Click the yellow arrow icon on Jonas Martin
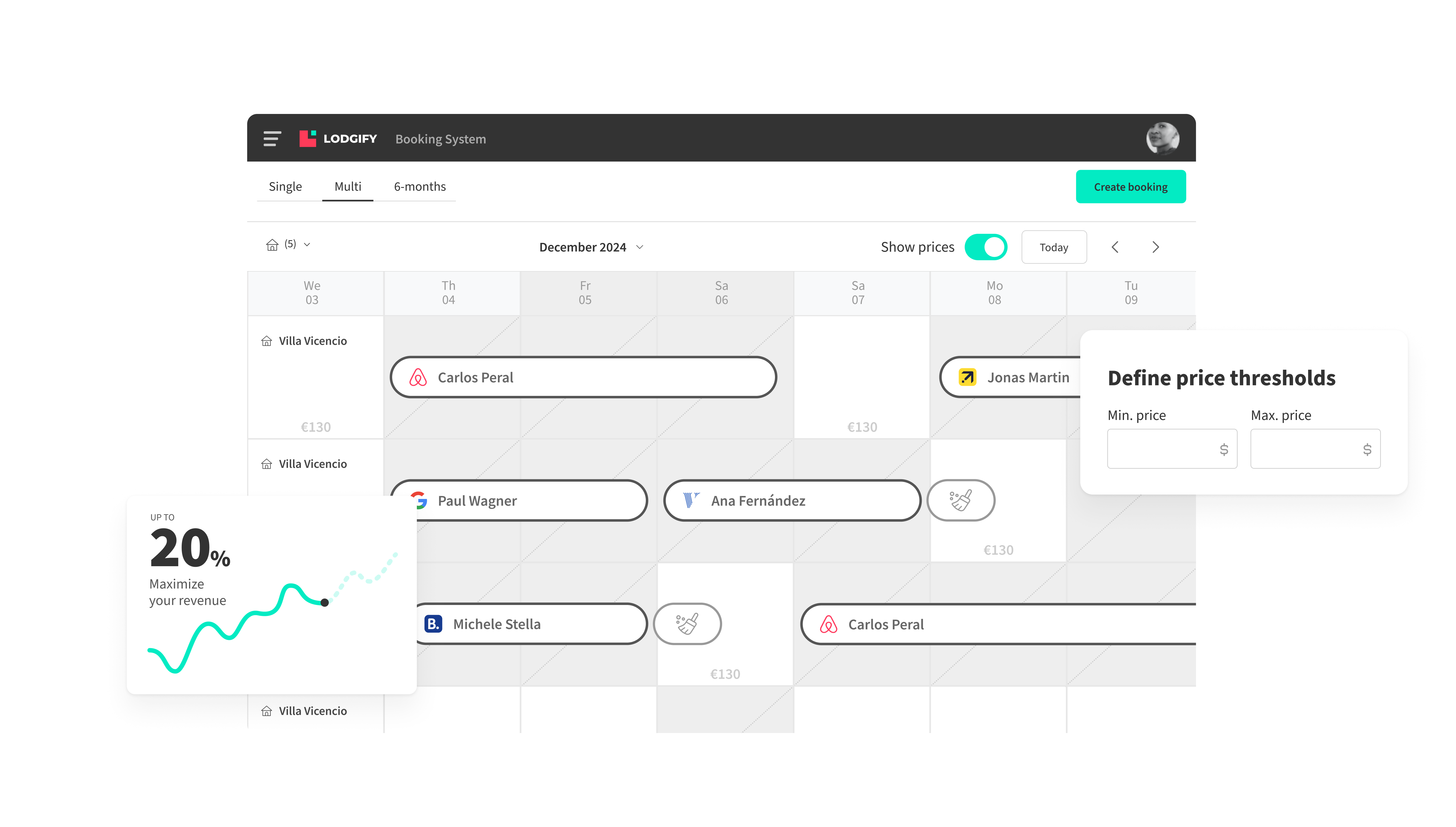The height and width of the screenshot is (827, 1456). 967,378
